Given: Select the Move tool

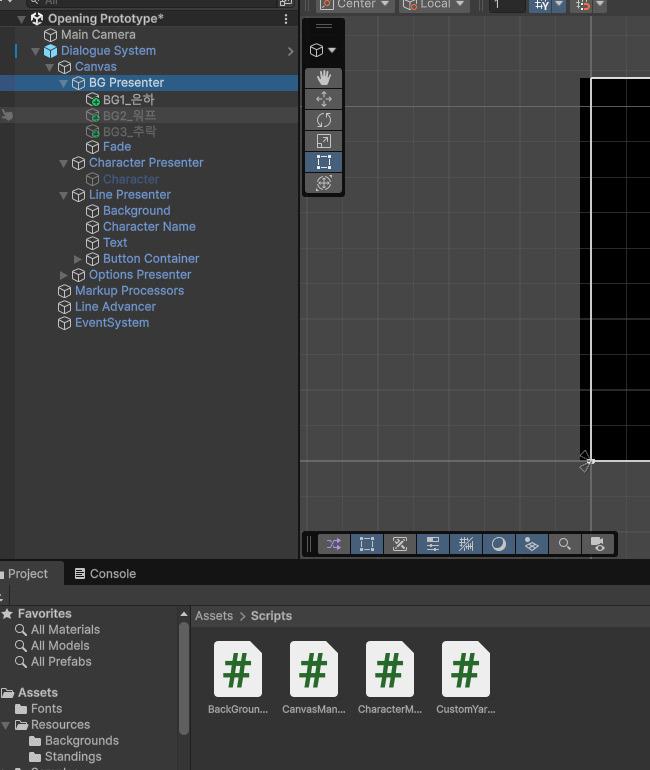Looking at the screenshot, I should point(324,99).
